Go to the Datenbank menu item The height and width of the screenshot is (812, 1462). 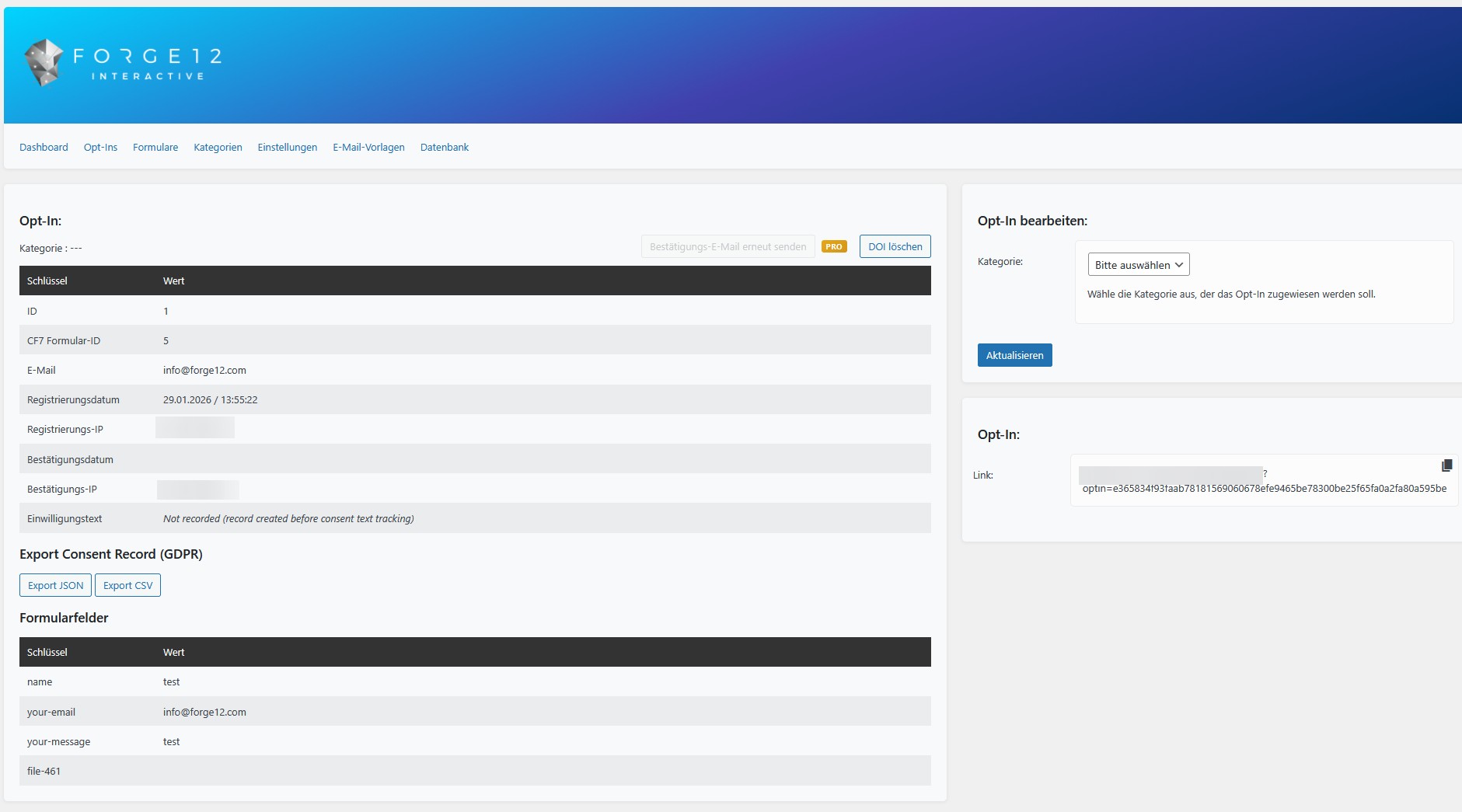point(444,147)
